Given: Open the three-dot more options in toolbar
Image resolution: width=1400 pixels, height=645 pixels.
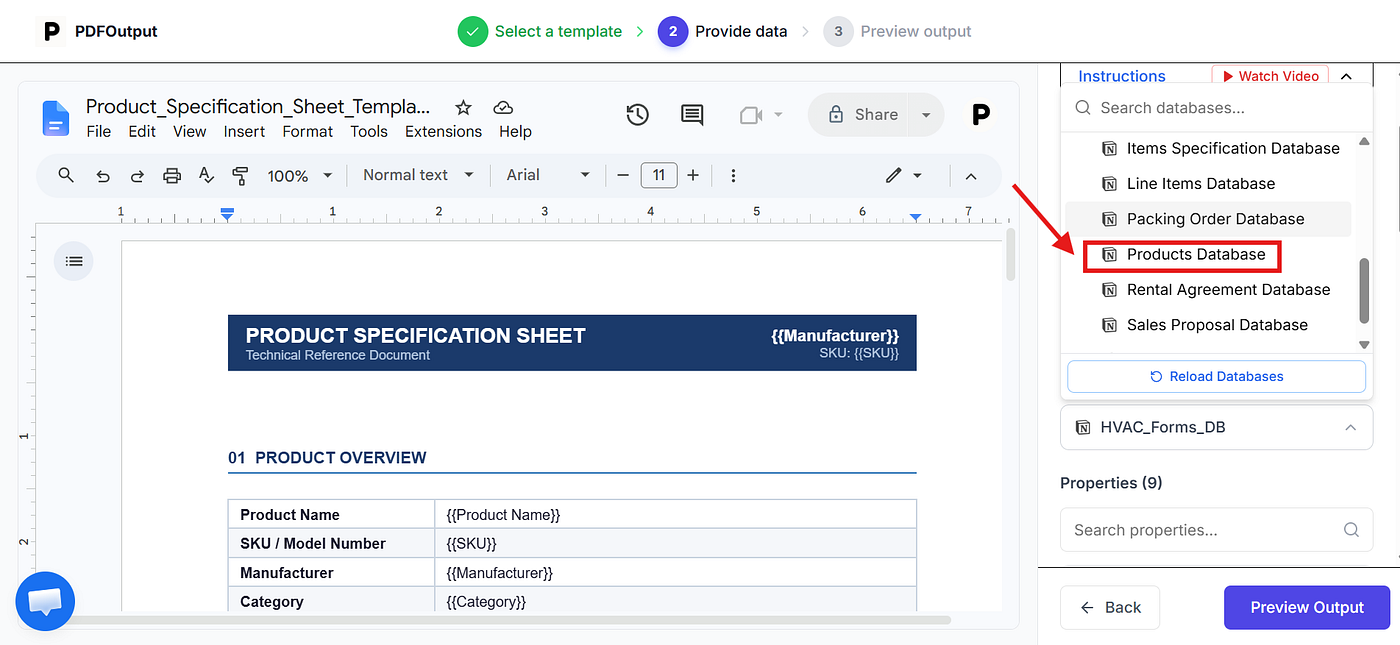Looking at the screenshot, I should [733, 175].
